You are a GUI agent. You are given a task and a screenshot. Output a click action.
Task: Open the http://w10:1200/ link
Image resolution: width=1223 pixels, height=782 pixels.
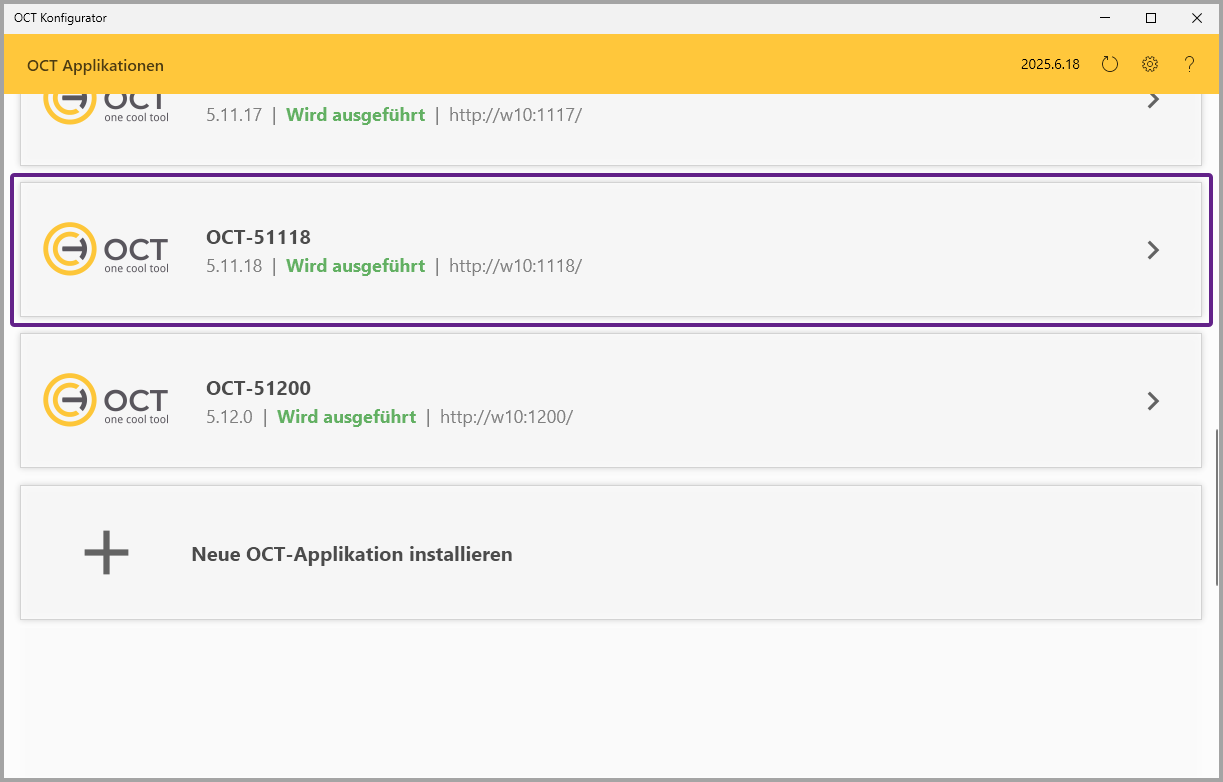click(506, 417)
